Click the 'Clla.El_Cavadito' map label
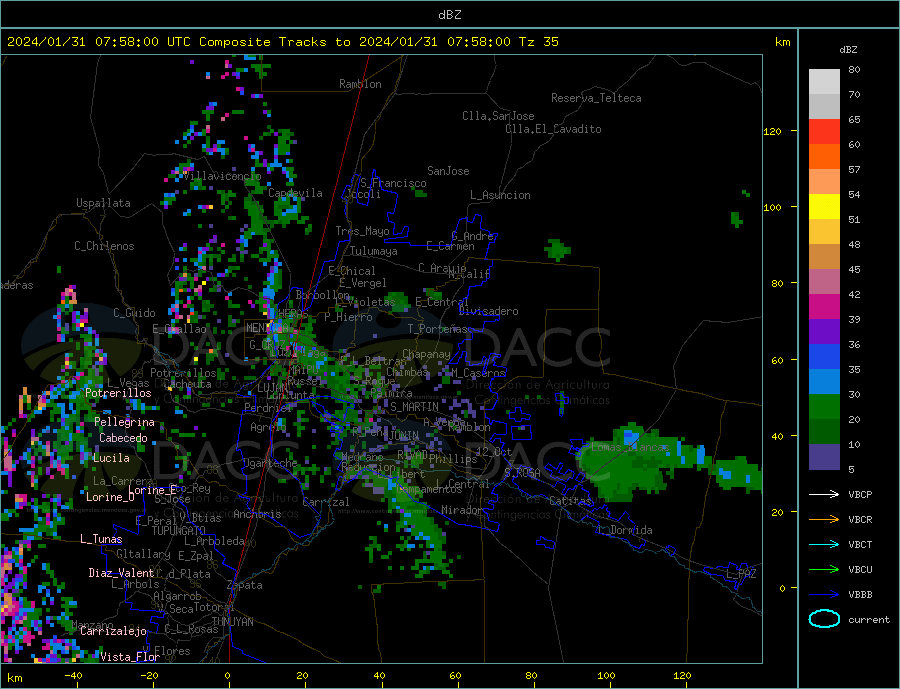The height and width of the screenshot is (689, 900). click(x=553, y=129)
